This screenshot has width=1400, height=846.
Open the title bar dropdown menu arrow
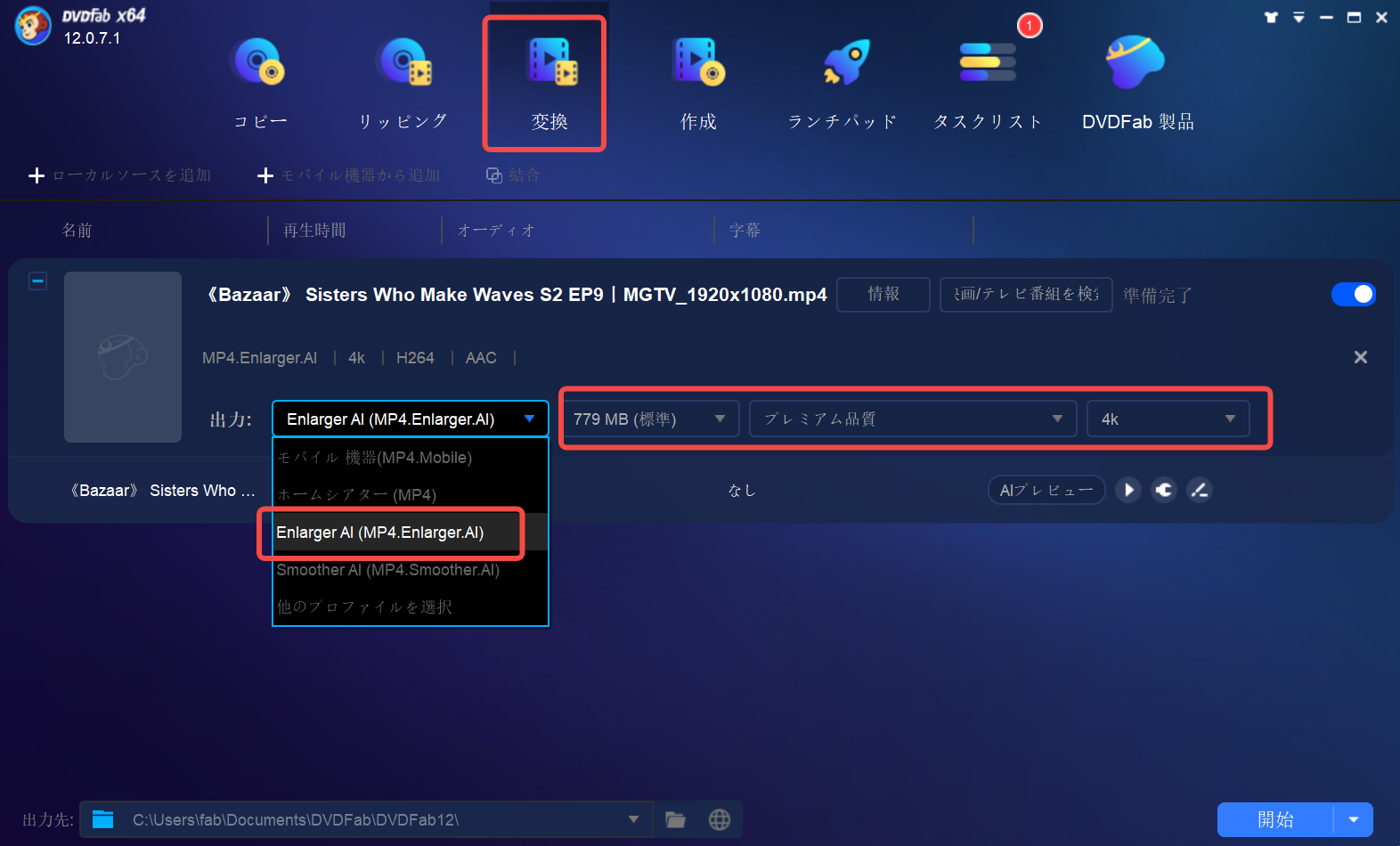pyautogui.click(x=1298, y=17)
